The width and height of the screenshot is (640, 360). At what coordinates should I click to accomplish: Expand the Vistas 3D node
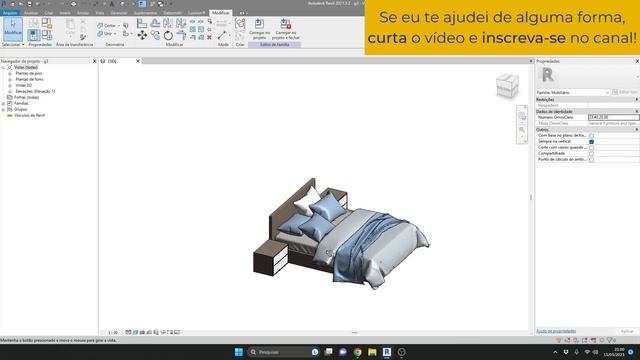[10, 86]
